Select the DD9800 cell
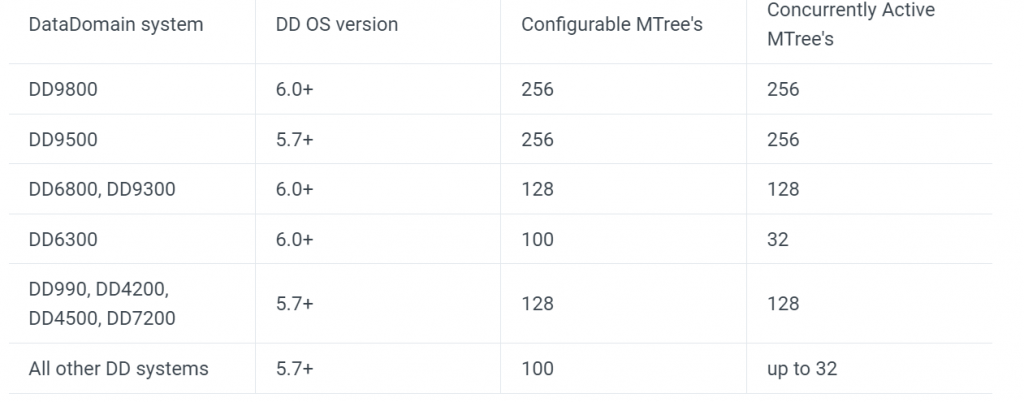This screenshot has height=402, width=1024. pyautogui.click(x=63, y=89)
